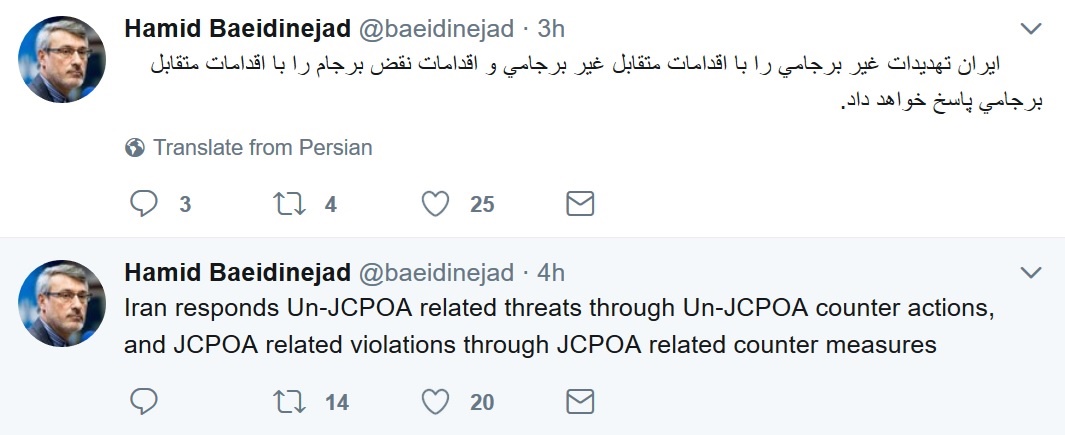Retweet the English tweet with 14 retweets
The width and height of the screenshot is (1065, 435).
pos(289,402)
